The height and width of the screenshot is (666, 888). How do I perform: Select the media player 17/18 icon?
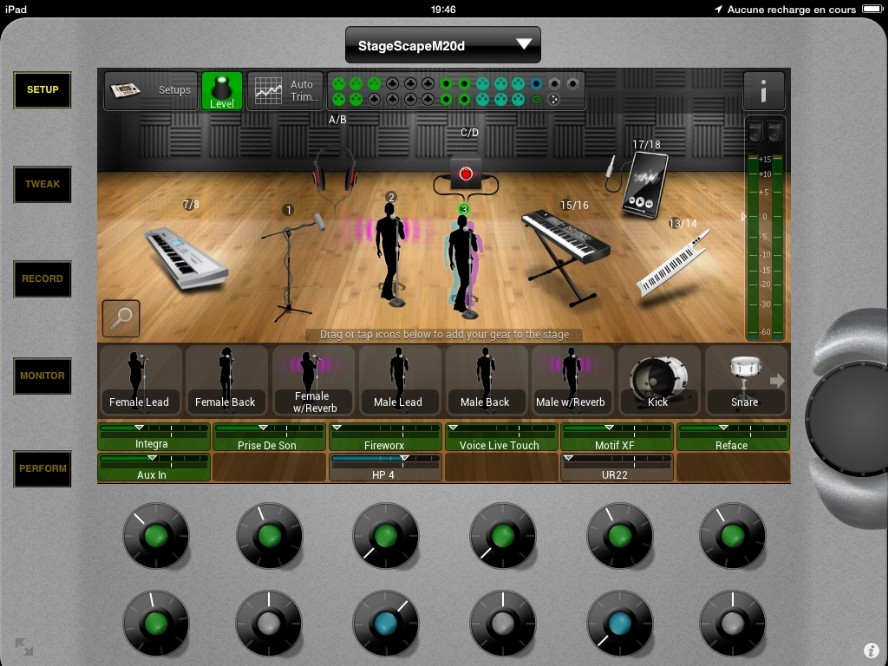(643, 185)
